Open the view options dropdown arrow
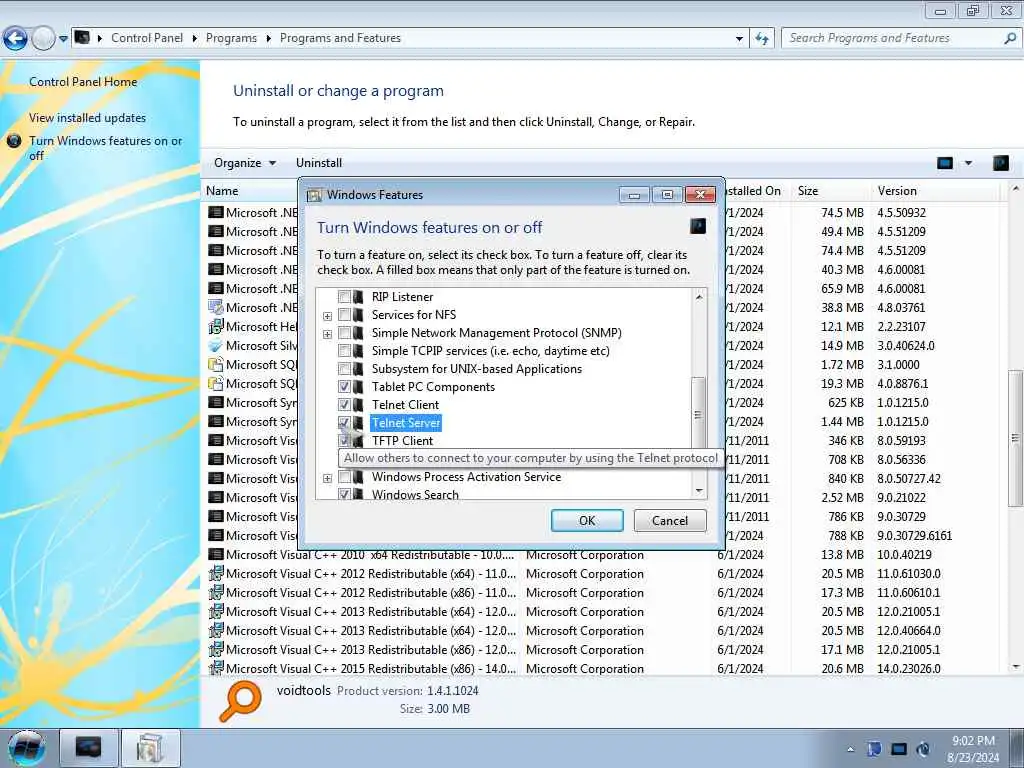The width and height of the screenshot is (1024, 768). click(x=968, y=163)
